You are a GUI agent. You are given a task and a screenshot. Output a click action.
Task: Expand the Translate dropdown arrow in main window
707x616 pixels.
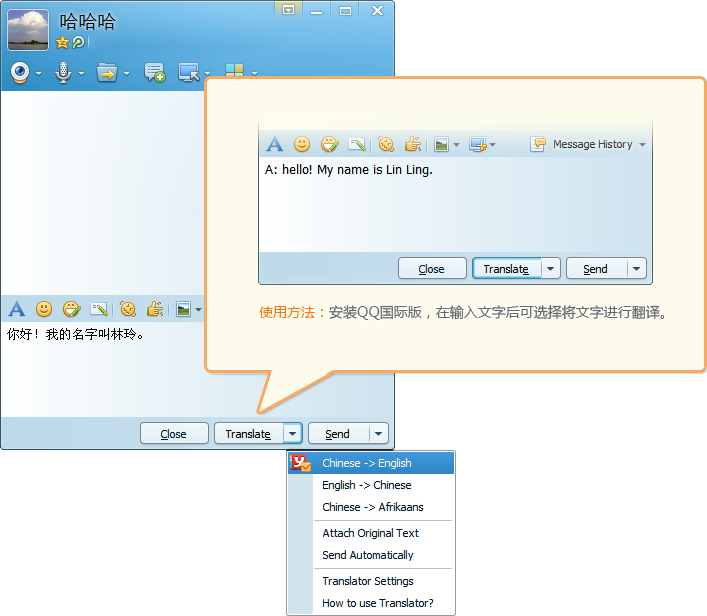[291, 434]
